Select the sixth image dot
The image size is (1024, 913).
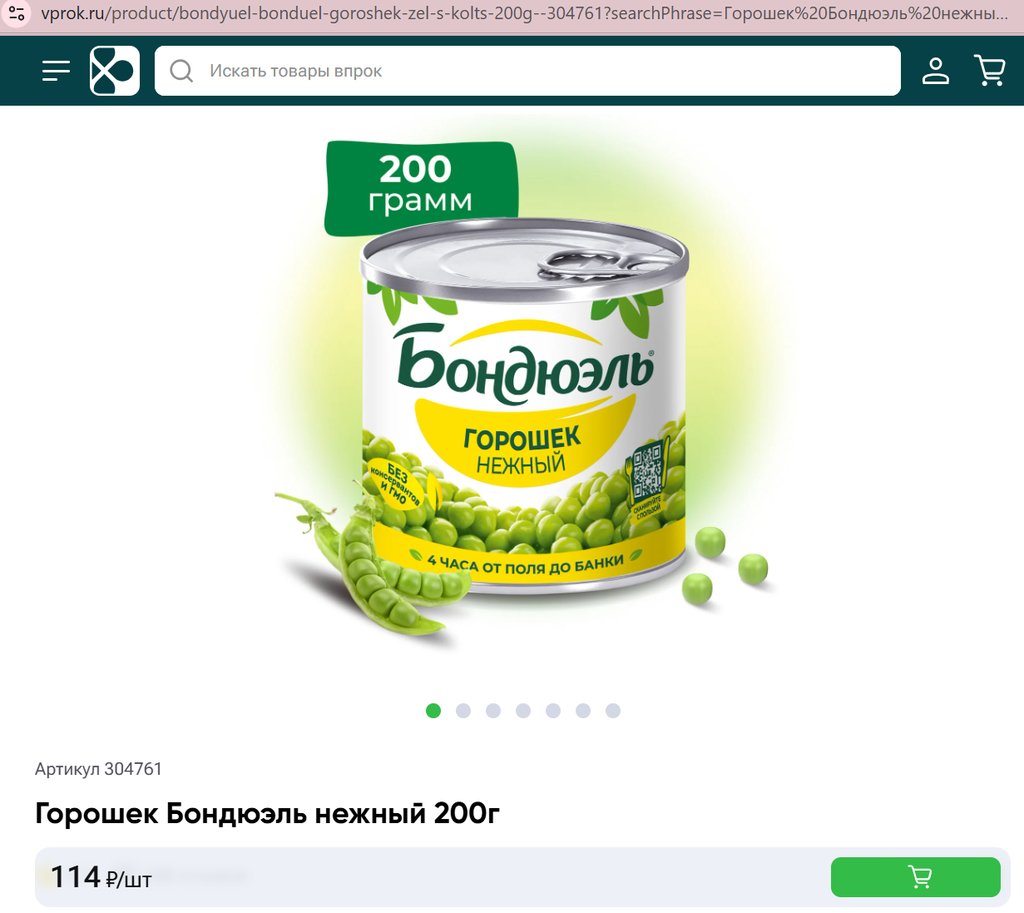583,711
